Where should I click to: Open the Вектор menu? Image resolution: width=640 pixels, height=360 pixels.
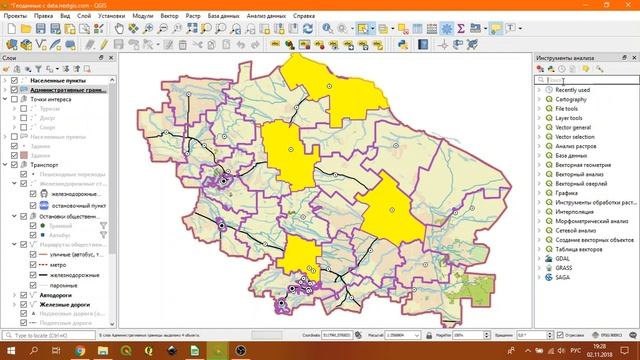(169, 16)
